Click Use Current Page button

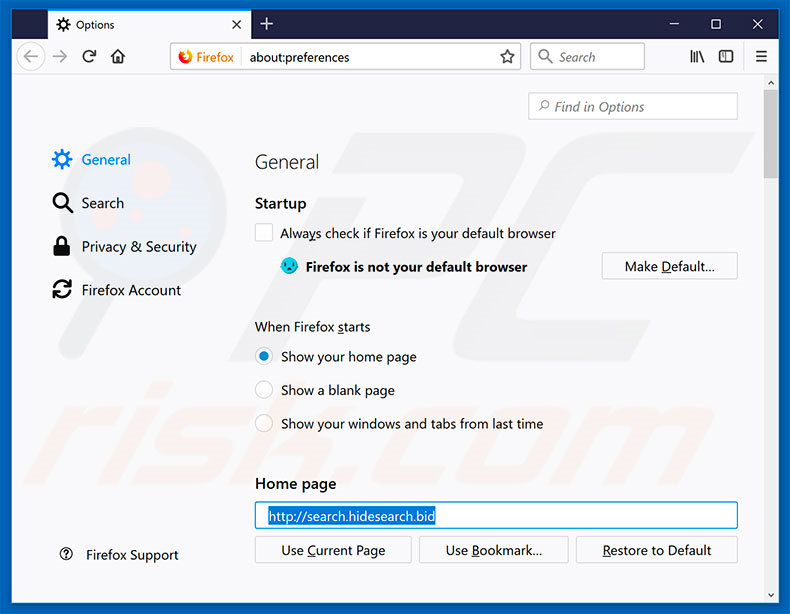(x=333, y=550)
